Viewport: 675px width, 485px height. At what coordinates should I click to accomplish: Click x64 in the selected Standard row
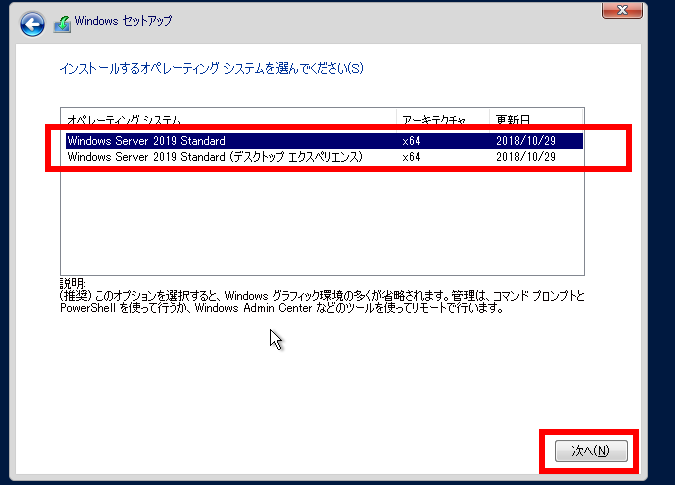[x=411, y=141]
